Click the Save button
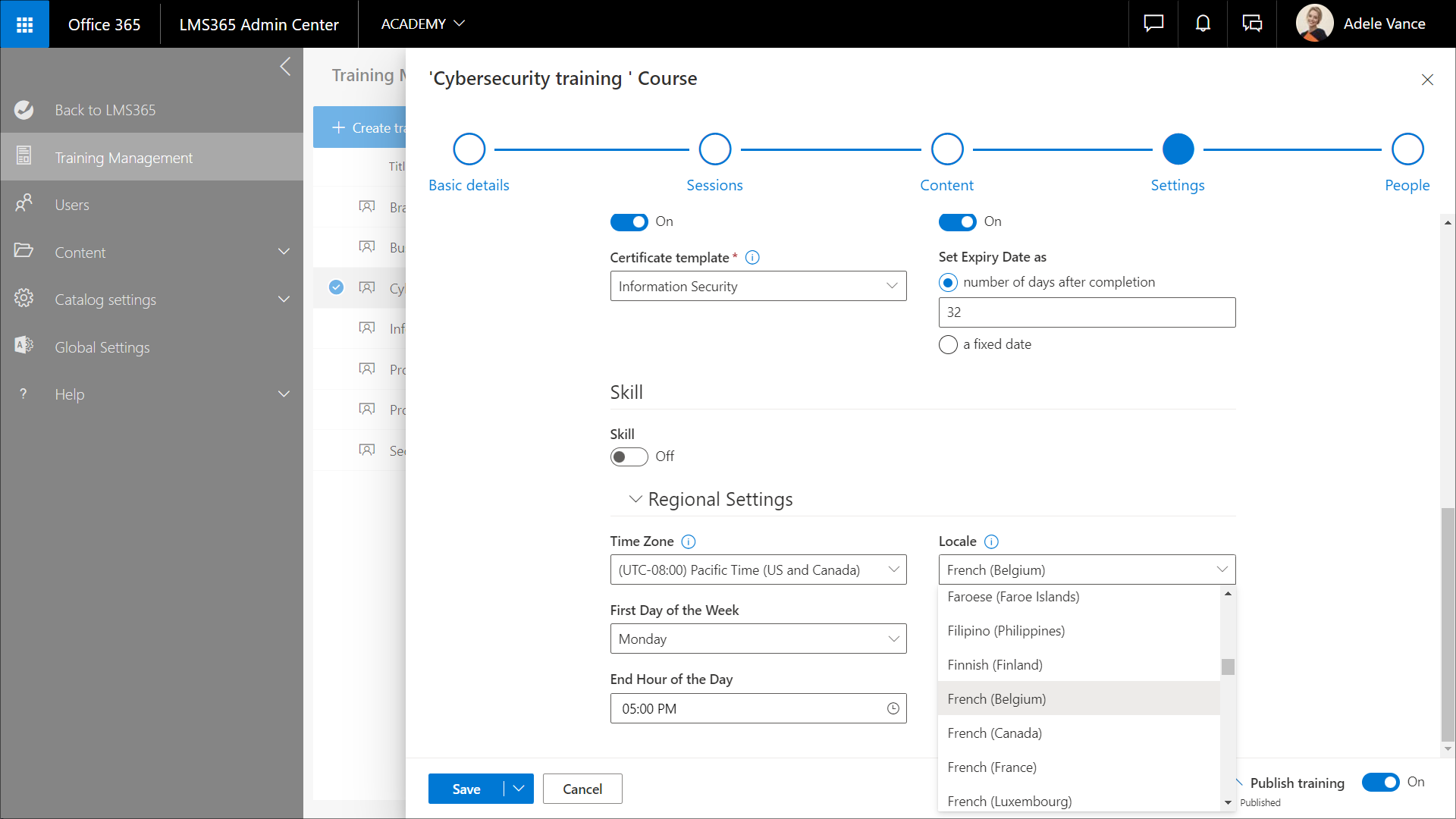 pyautogui.click(x=466, y=789)
